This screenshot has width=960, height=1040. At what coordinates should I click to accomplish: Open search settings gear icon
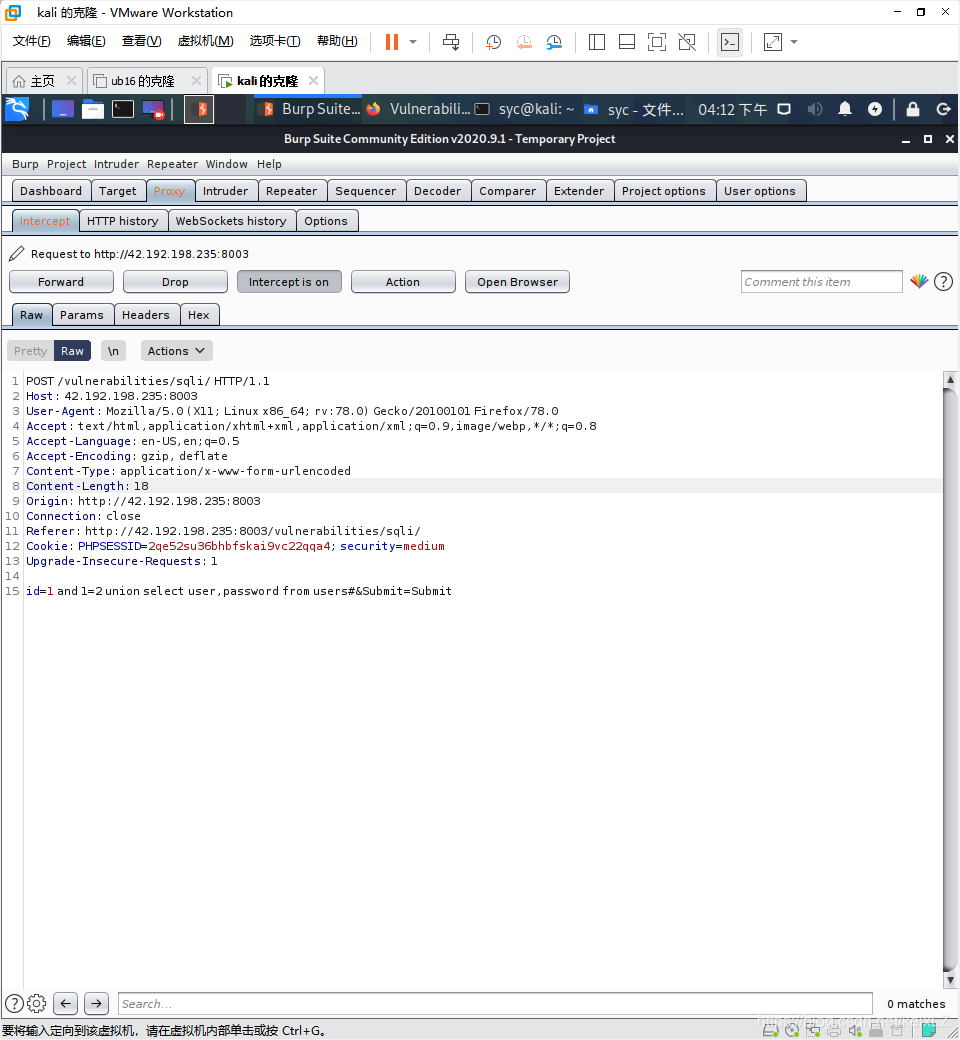36,1004
